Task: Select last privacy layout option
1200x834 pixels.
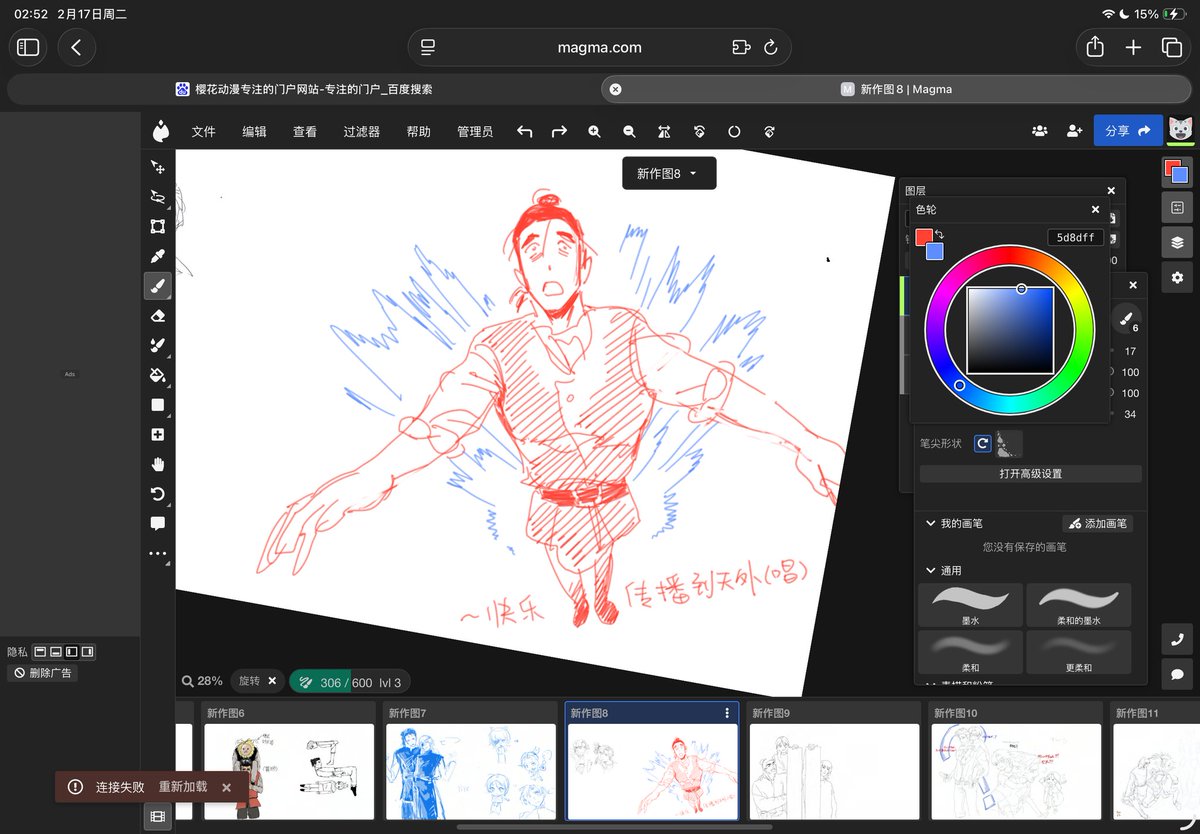Action: (88, 652)
